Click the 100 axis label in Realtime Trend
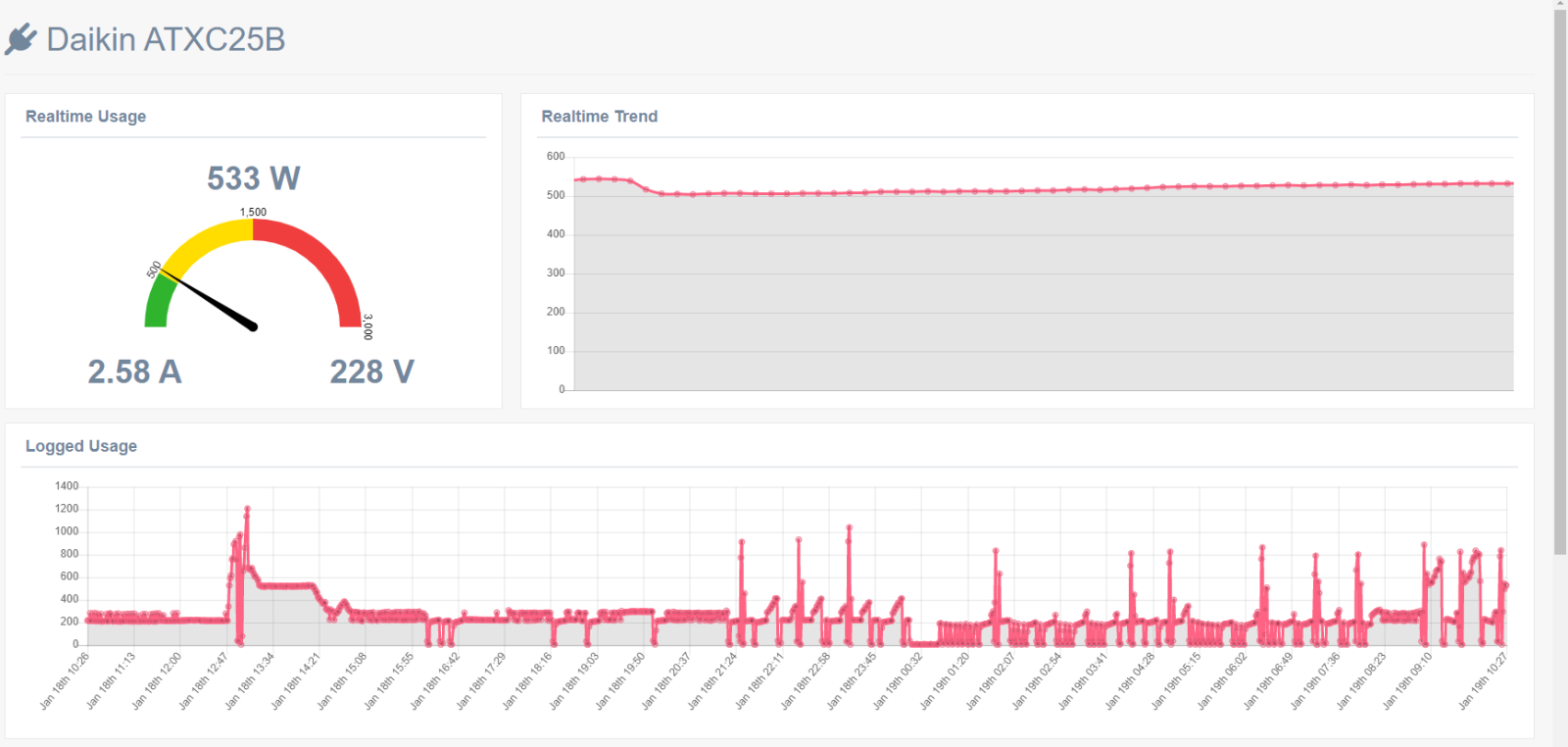 [x=556, y=350]
